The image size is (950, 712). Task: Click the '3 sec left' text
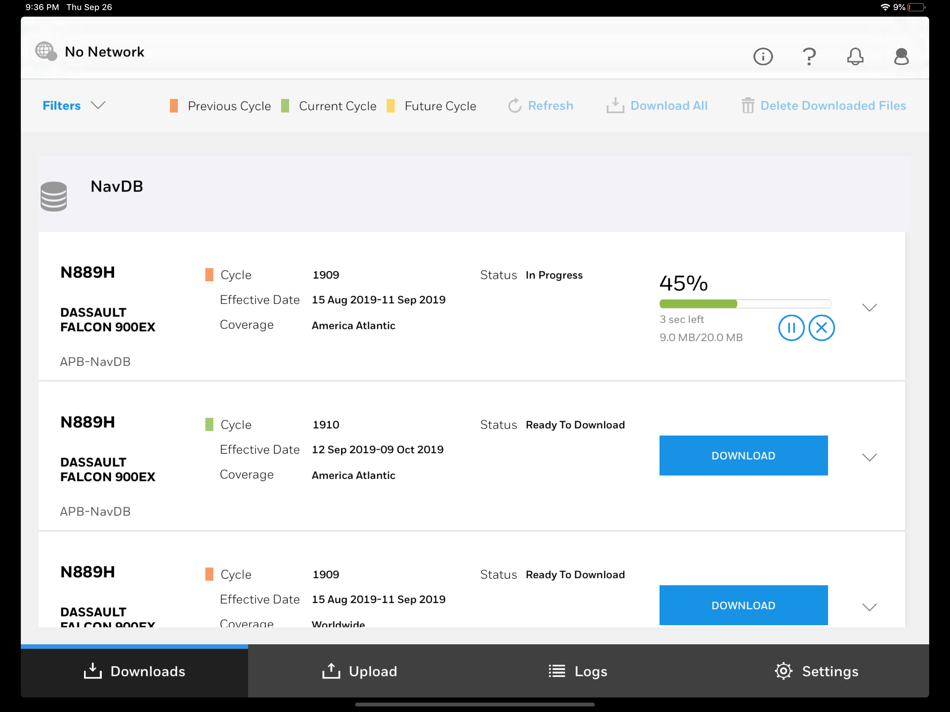tap(682, 319)
